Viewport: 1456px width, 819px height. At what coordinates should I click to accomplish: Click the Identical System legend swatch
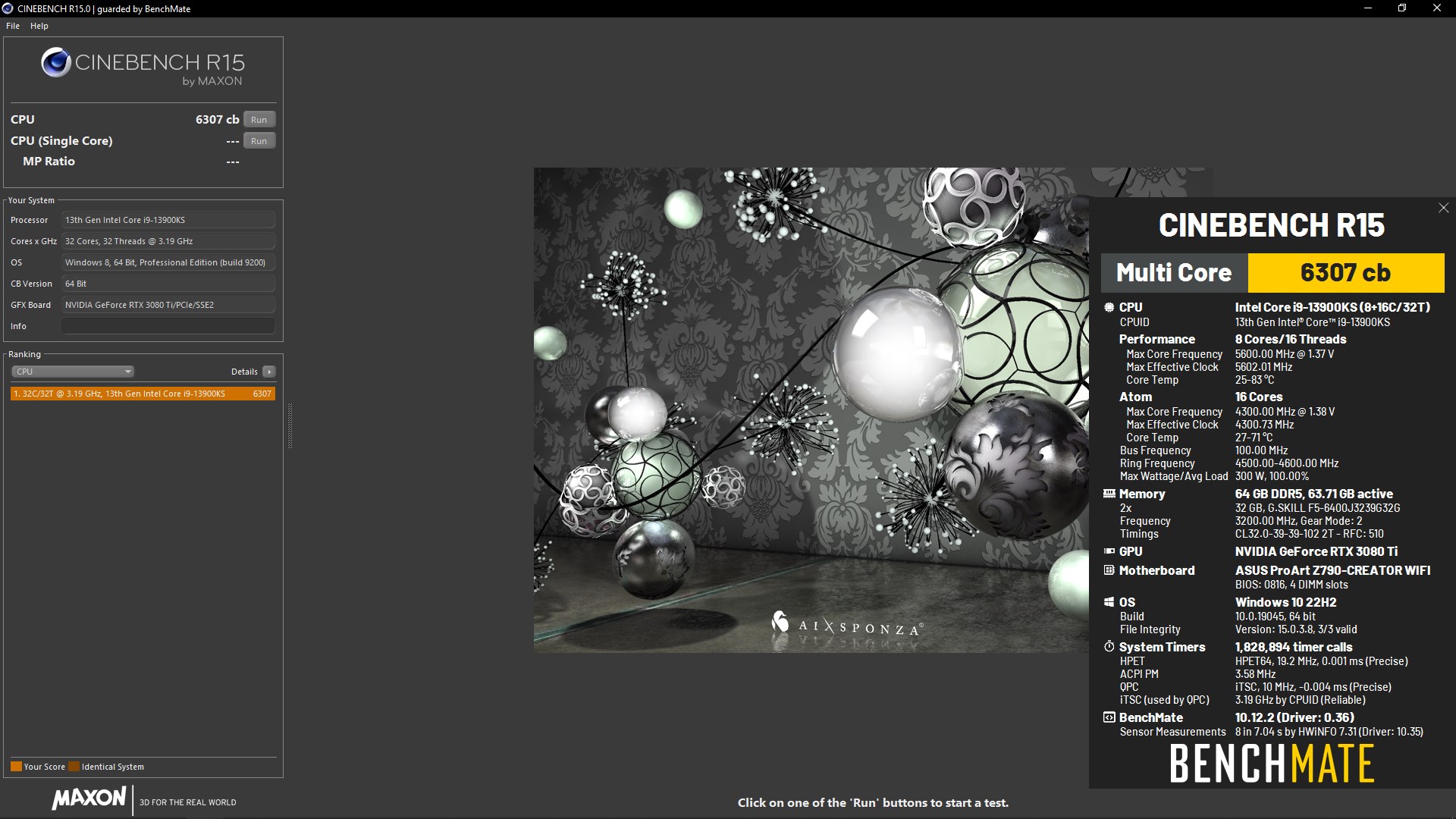click(74, 767)
